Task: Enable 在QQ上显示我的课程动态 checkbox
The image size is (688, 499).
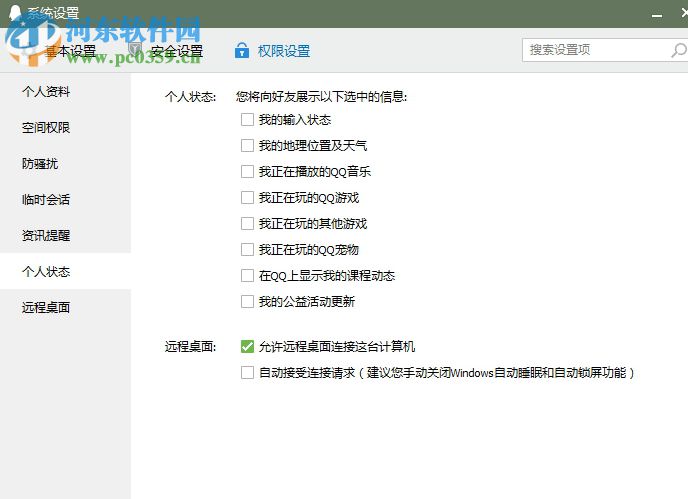Action: (x=247, y=276)
